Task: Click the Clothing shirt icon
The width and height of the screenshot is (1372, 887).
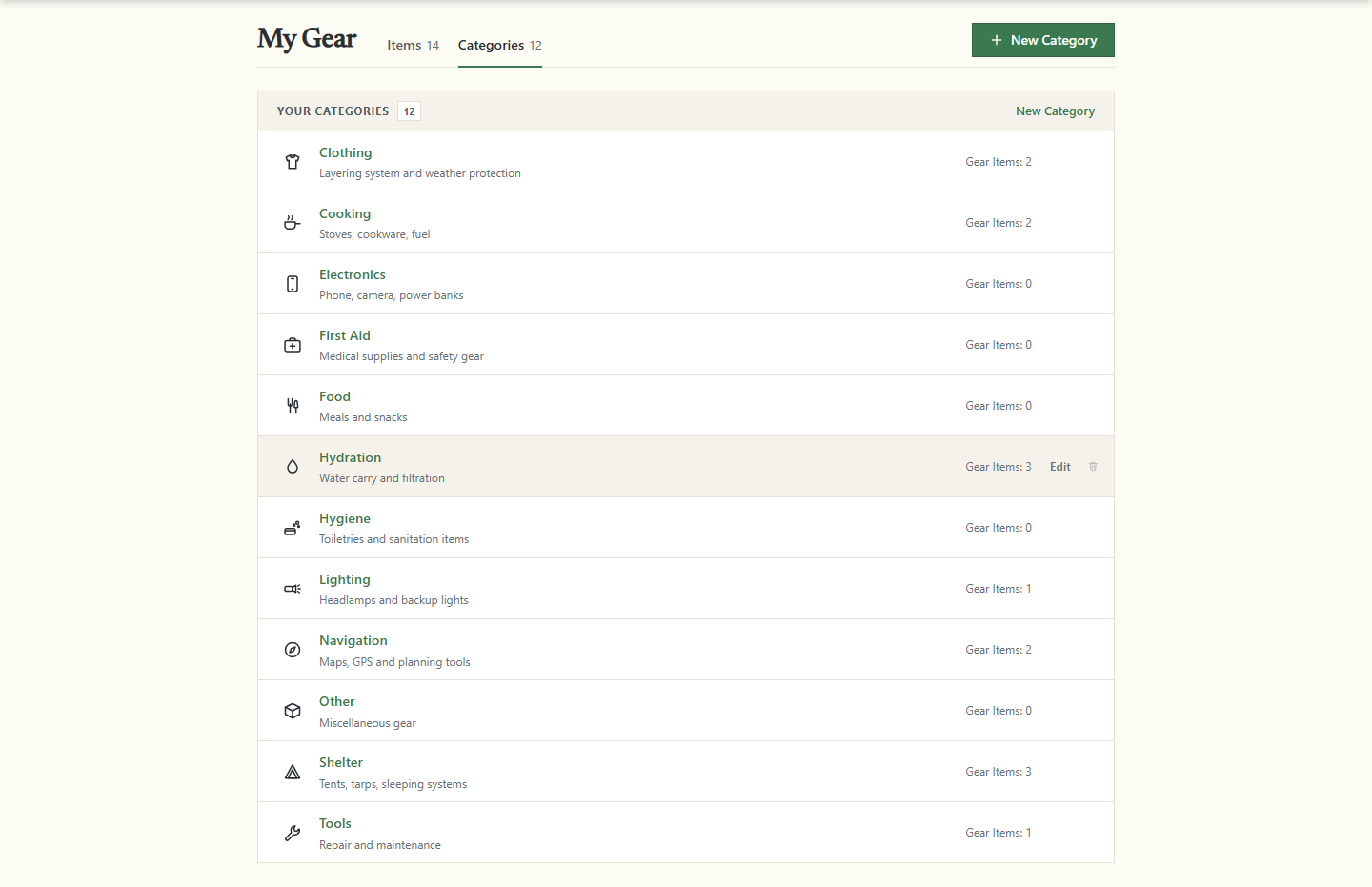Action: [x=293, y=162]
